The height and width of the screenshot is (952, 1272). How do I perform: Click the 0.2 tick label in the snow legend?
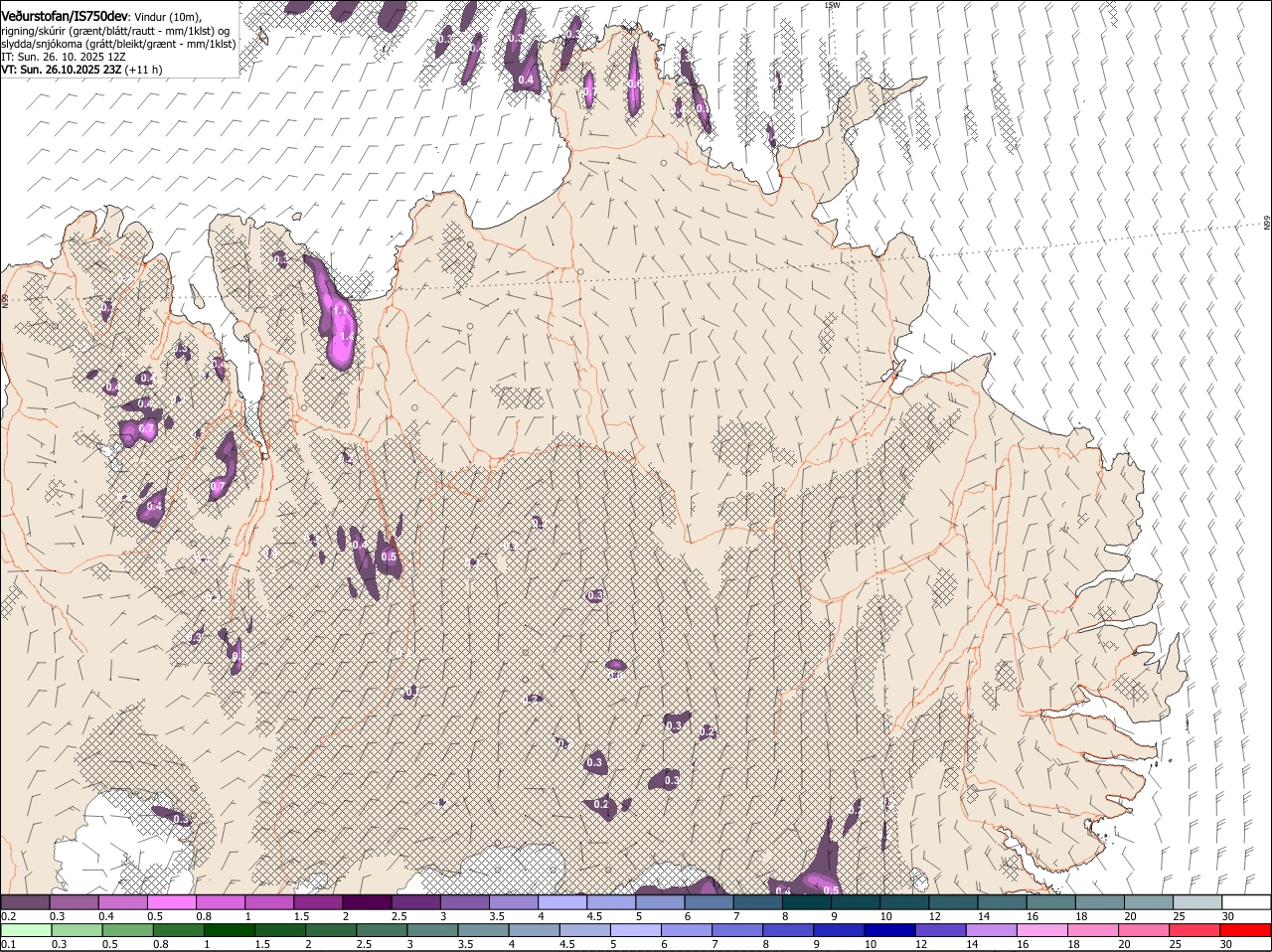coord(8,915)
